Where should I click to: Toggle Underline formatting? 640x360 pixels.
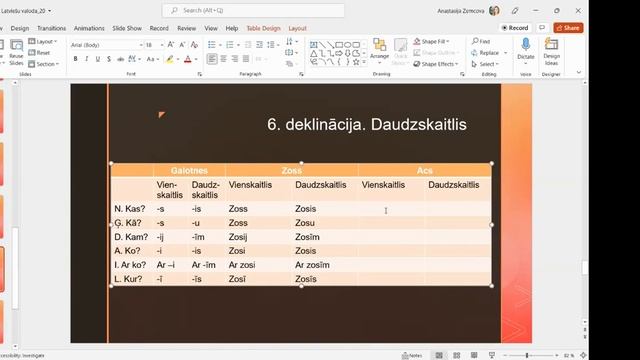point(98,59)
